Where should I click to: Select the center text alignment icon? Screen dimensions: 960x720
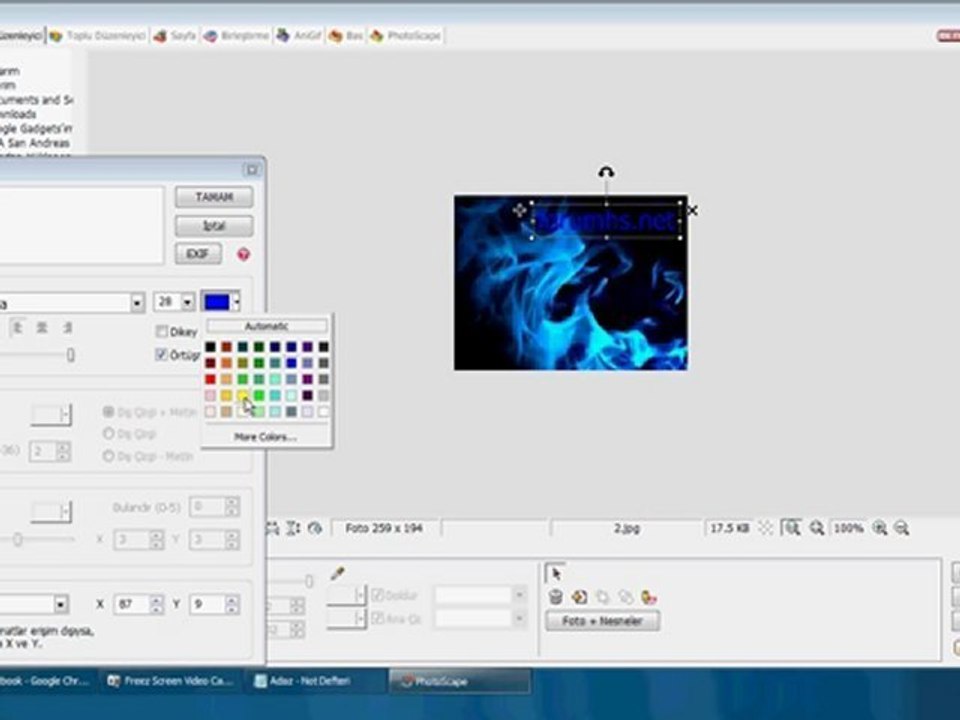42,328
